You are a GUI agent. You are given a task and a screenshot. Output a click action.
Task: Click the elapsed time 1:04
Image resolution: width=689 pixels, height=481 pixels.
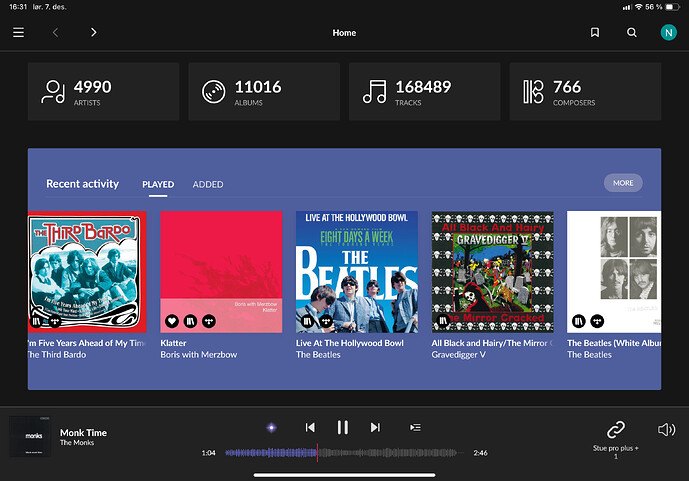coord(209,453)
